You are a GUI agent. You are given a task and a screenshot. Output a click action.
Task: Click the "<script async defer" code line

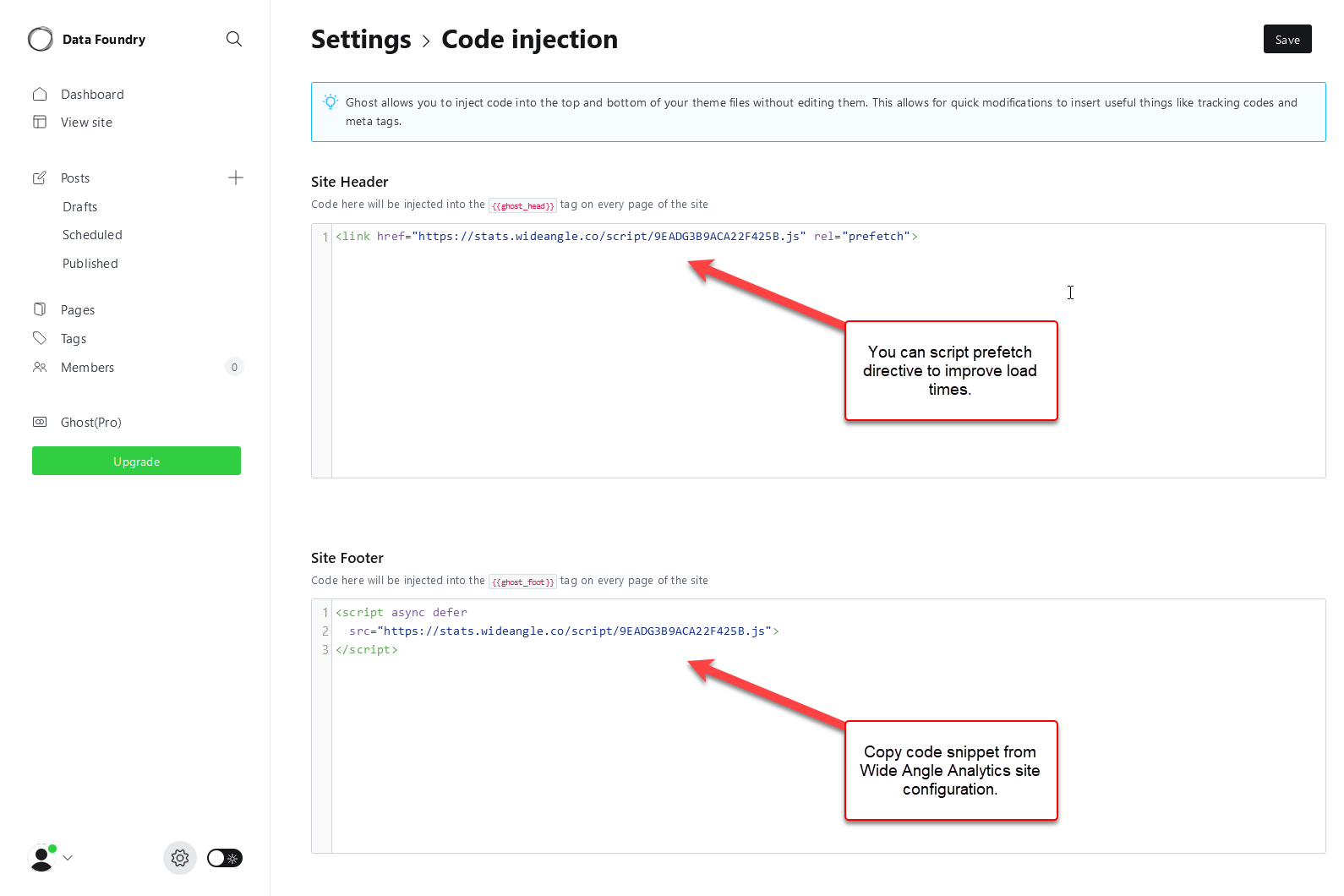click(x=402, y=613)
